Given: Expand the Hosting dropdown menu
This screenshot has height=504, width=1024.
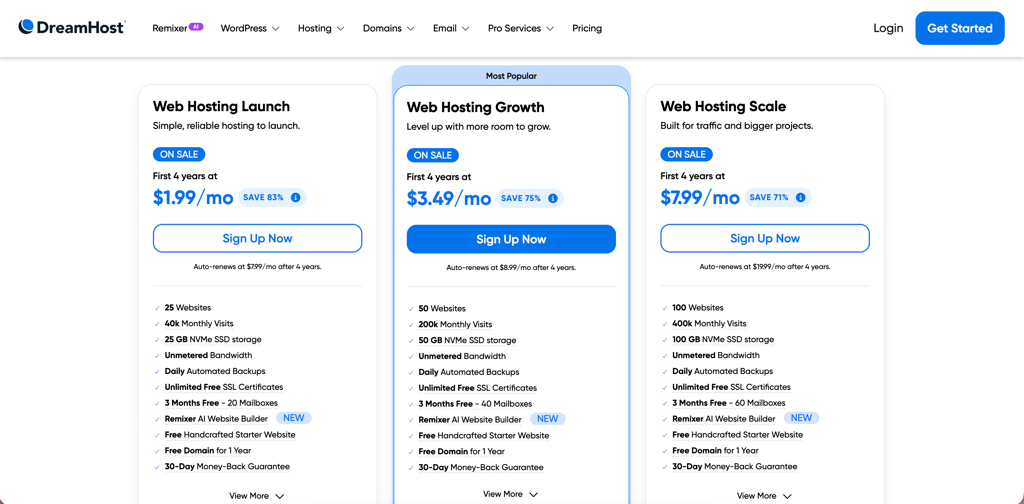Looking at the screenshot, I should [x=321, y=28].
